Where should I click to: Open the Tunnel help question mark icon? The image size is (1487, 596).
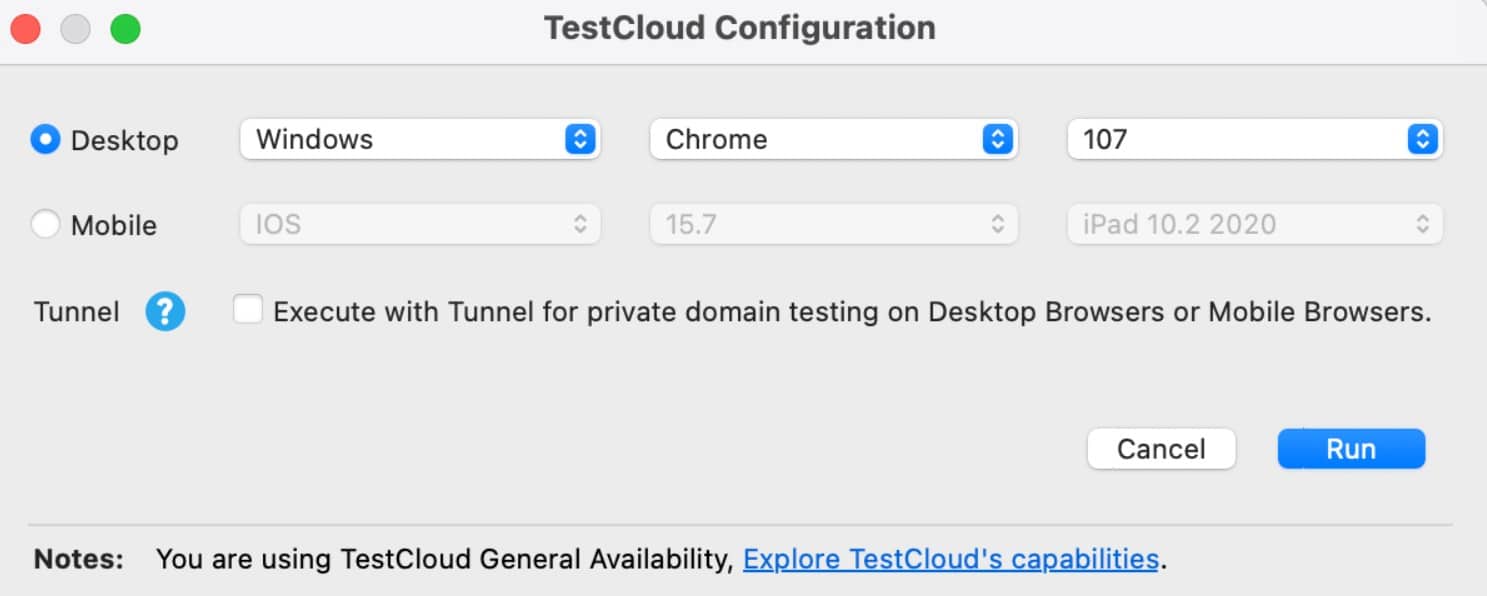click(x=165, y=312)
